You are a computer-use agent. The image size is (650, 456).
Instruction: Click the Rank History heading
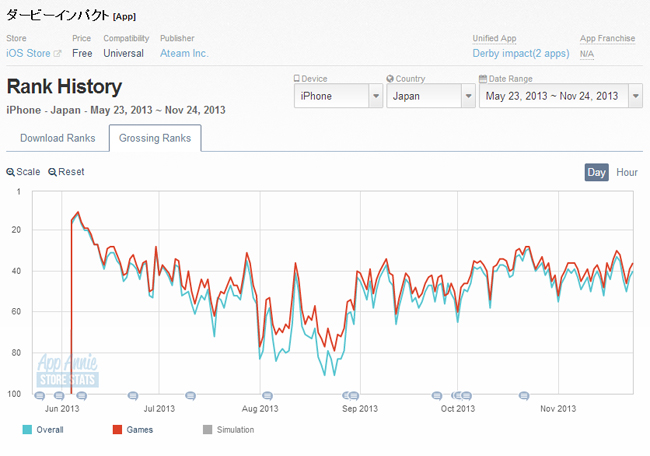point(64,87)
